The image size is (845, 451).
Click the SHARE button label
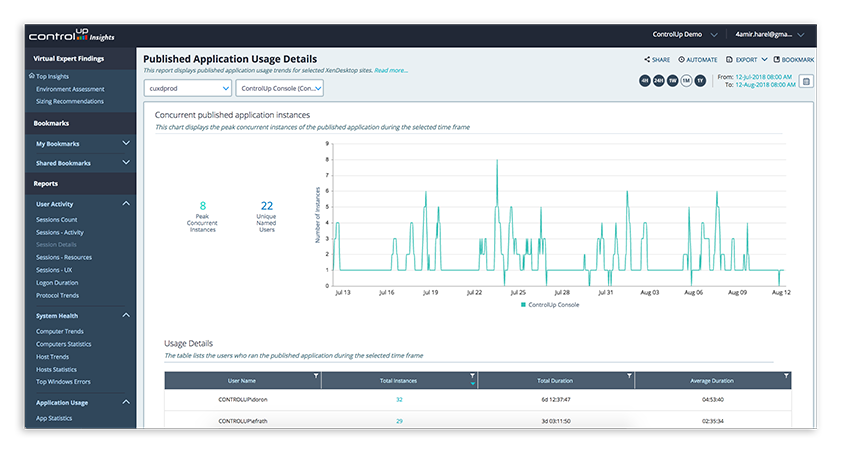(x=661, y=60)
